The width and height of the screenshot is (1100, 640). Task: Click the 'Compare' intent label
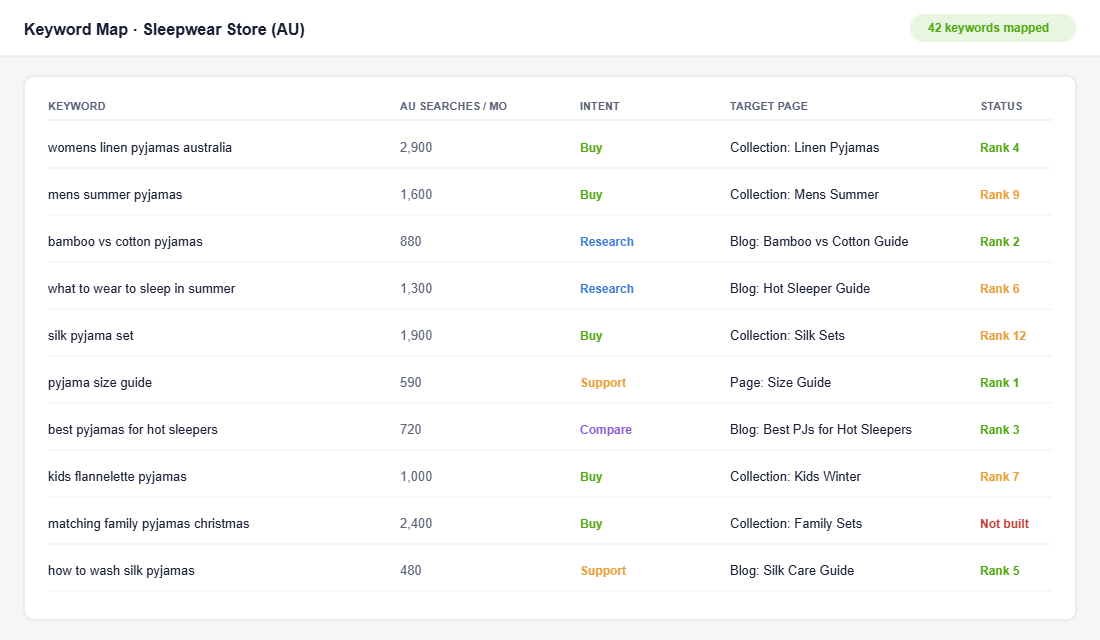(605, 429)
